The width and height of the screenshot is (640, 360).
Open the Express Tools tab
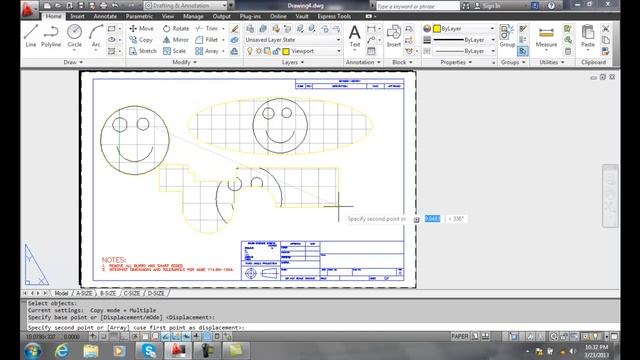tap(334, 16)
